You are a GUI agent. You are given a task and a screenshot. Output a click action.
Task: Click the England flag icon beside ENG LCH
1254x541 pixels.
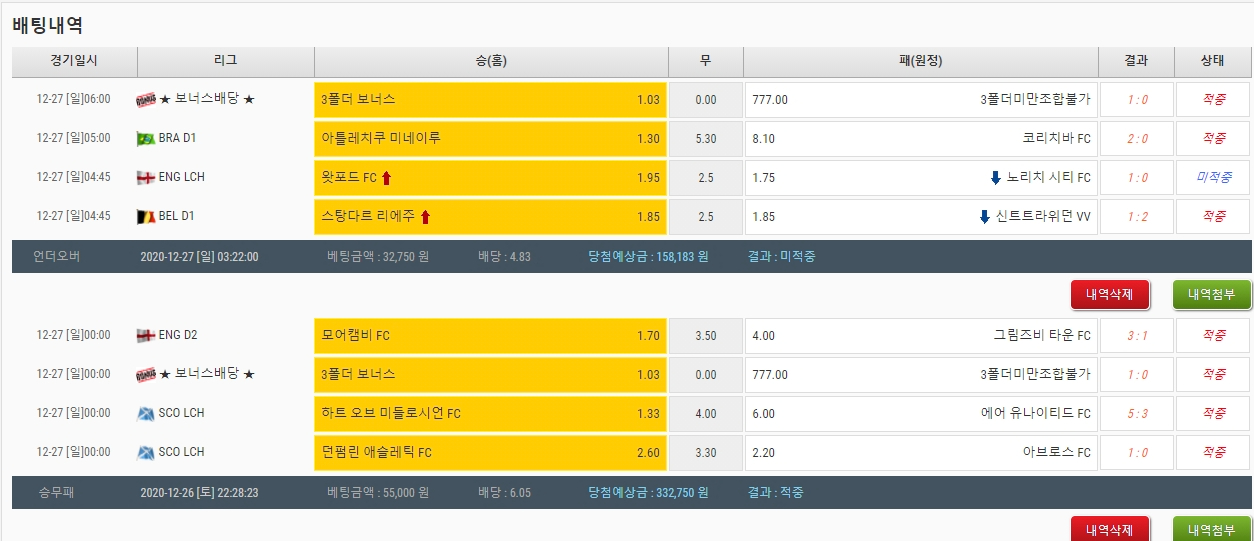(x=145, y=178)
